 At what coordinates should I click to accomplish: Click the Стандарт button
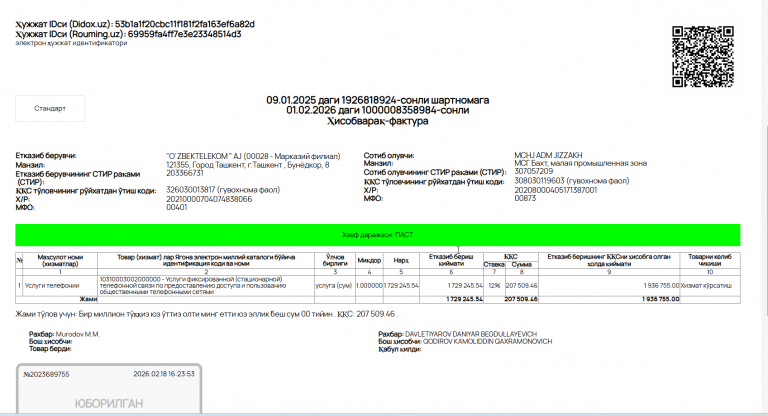tap(50, 108)
